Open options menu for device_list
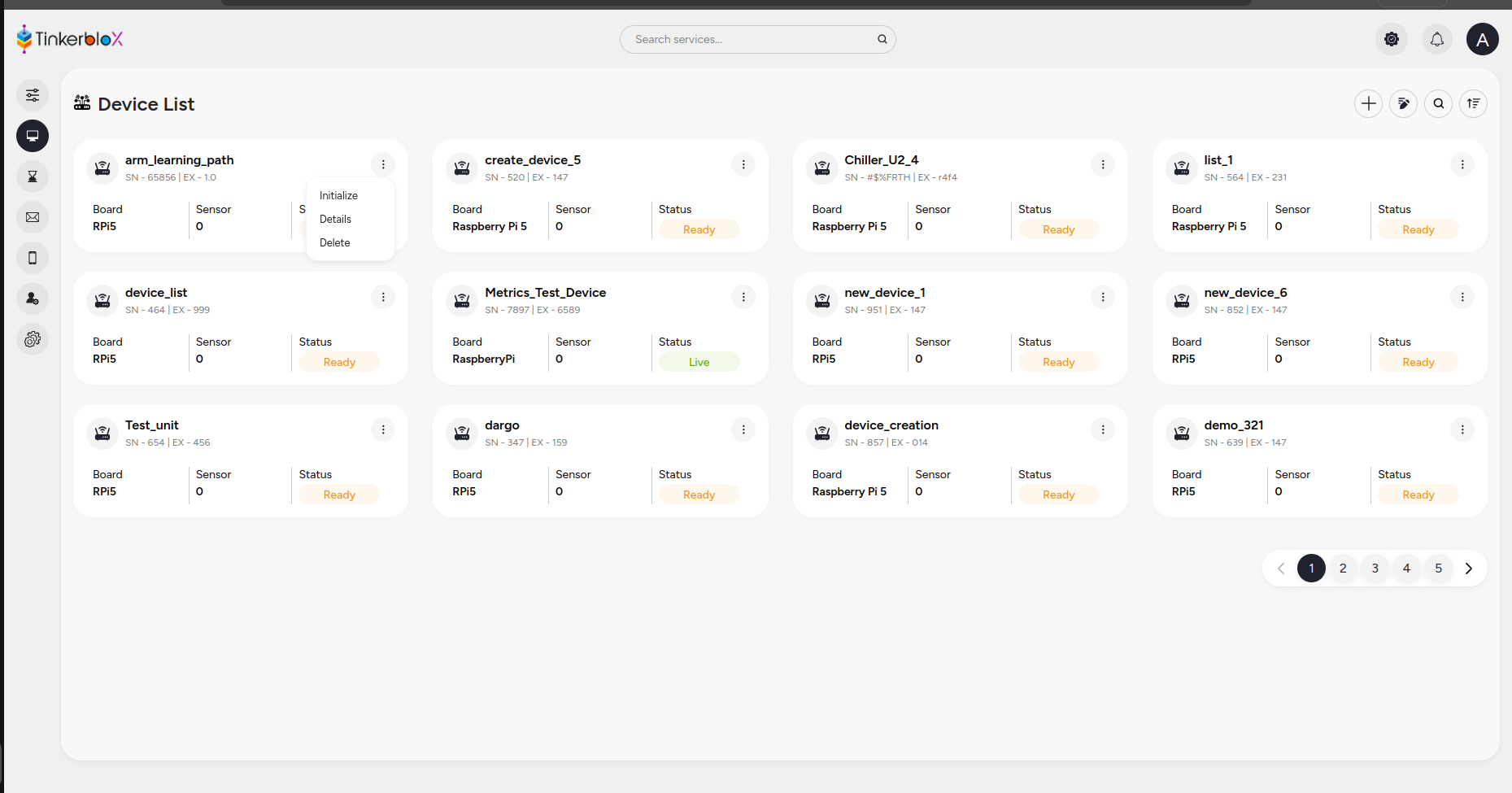 (383, 297)
